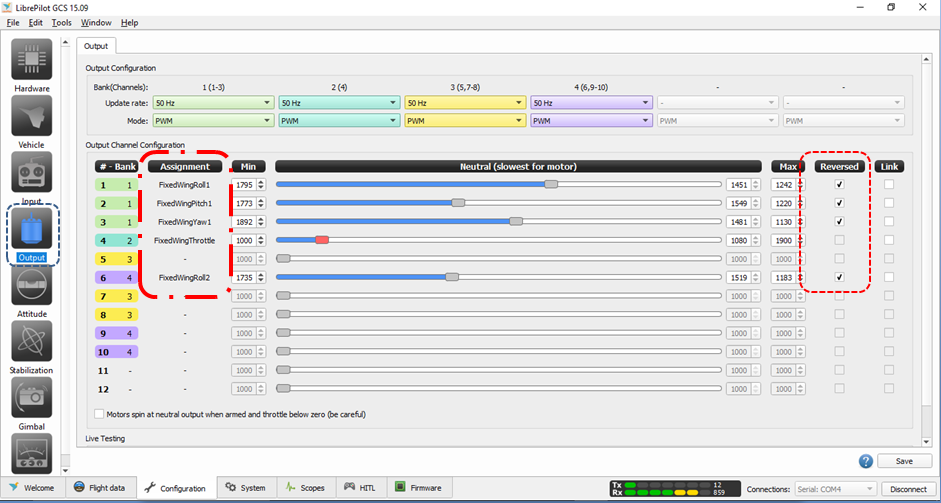Open bank 1 update rate dropdown

coord(214,103)
